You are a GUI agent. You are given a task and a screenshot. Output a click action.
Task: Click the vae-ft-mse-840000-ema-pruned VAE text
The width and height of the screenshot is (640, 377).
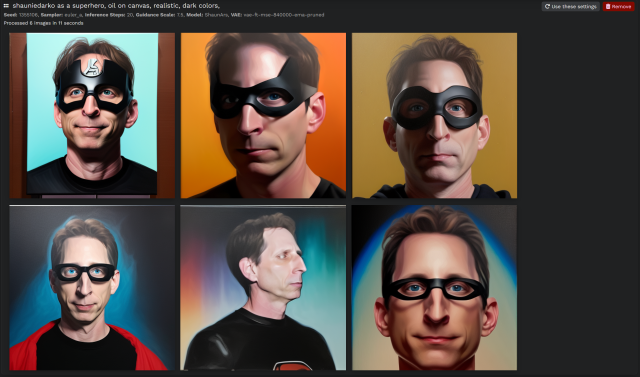(x=284, y=15)
